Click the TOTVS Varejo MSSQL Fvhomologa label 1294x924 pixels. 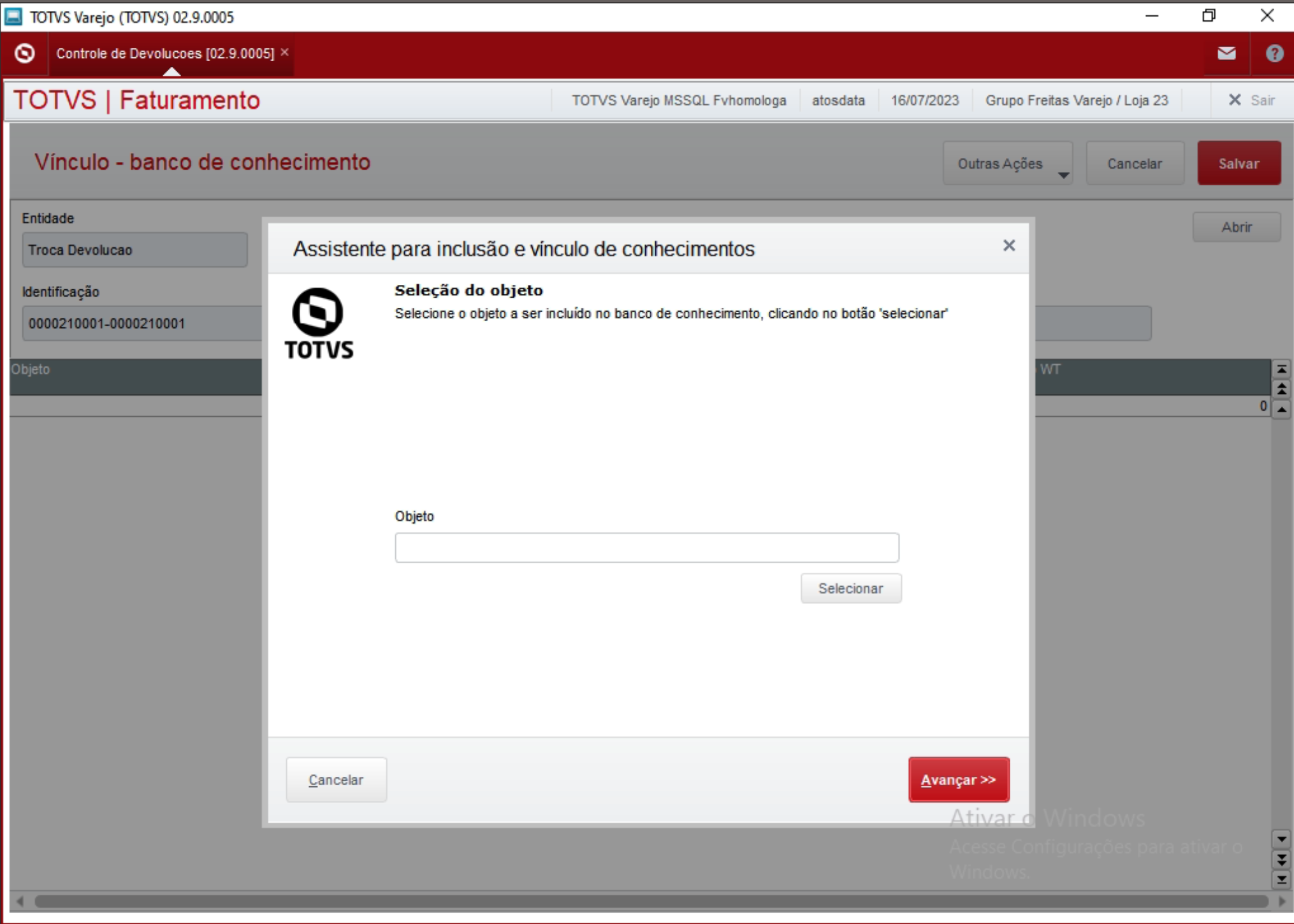[x=679, y=101]
